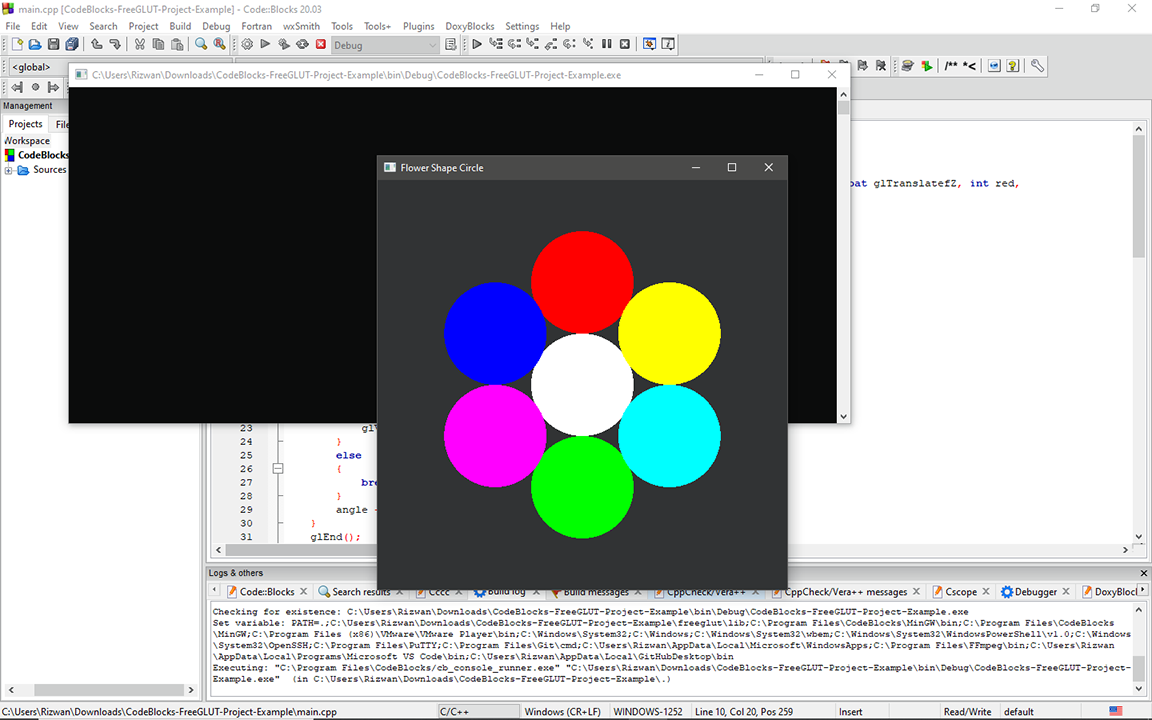Click the Save file toolbar icon
The height and width of the screenshot is (720, 1152).
[53, 44]
